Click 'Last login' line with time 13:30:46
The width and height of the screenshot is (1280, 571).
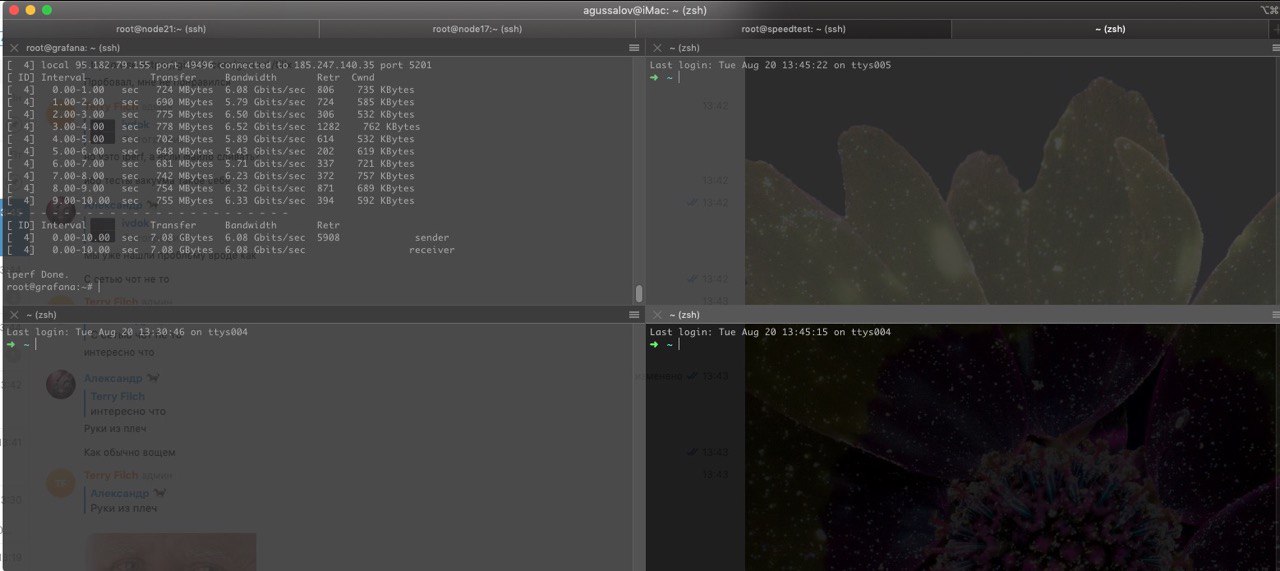127,332
